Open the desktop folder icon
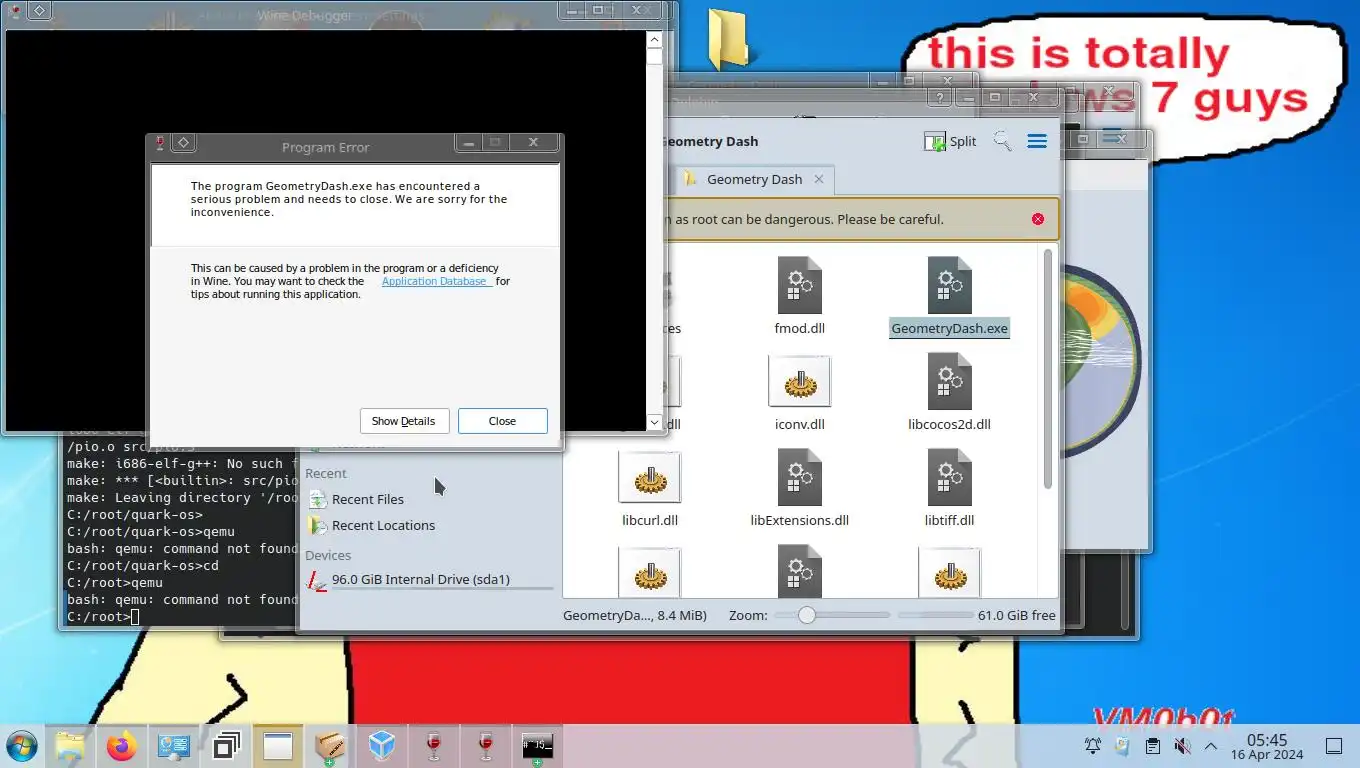The image size is (1360, 768). click(x=729, y=38)
